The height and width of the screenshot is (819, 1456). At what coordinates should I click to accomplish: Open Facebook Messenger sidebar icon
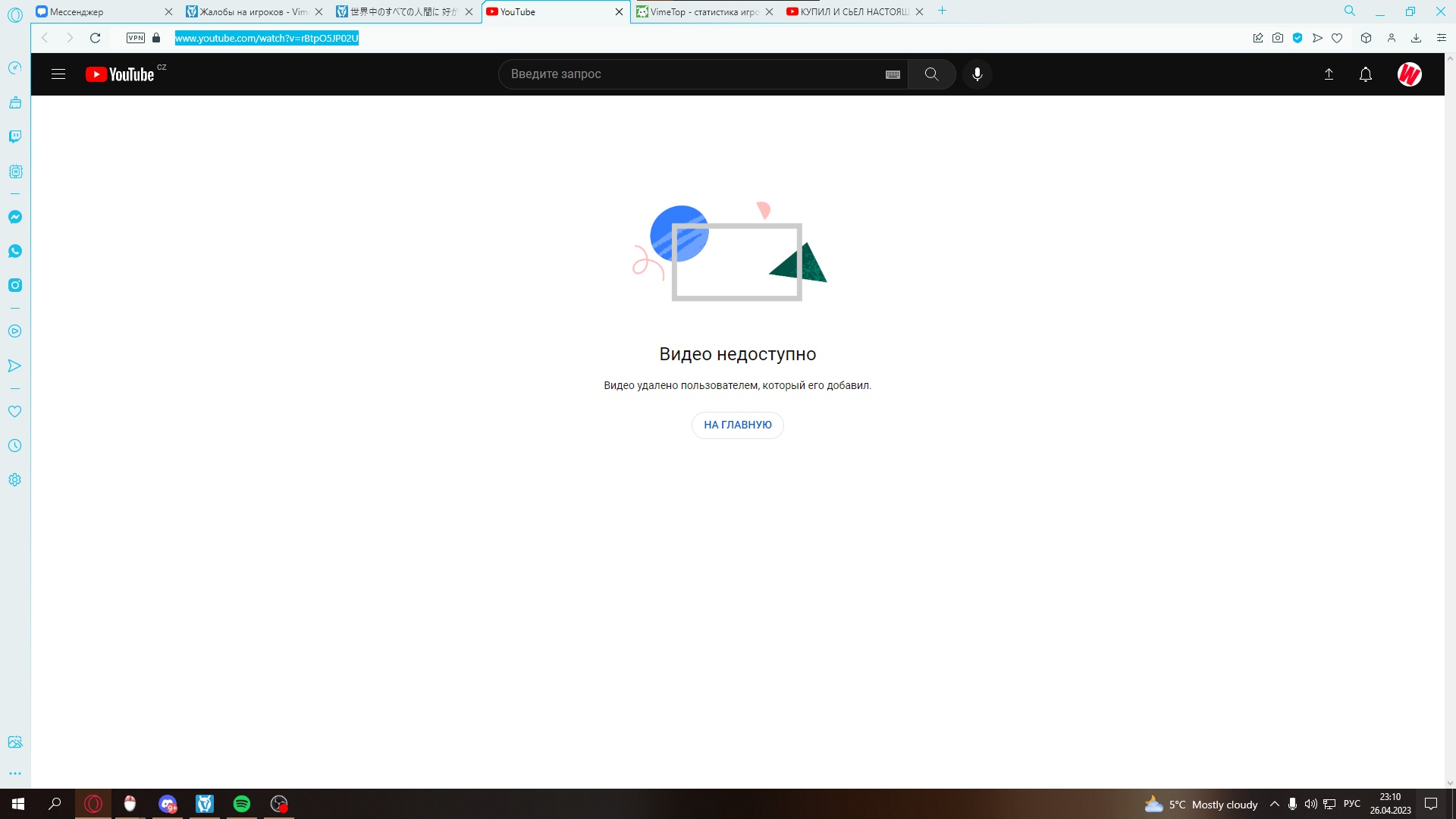coord(15,217)
